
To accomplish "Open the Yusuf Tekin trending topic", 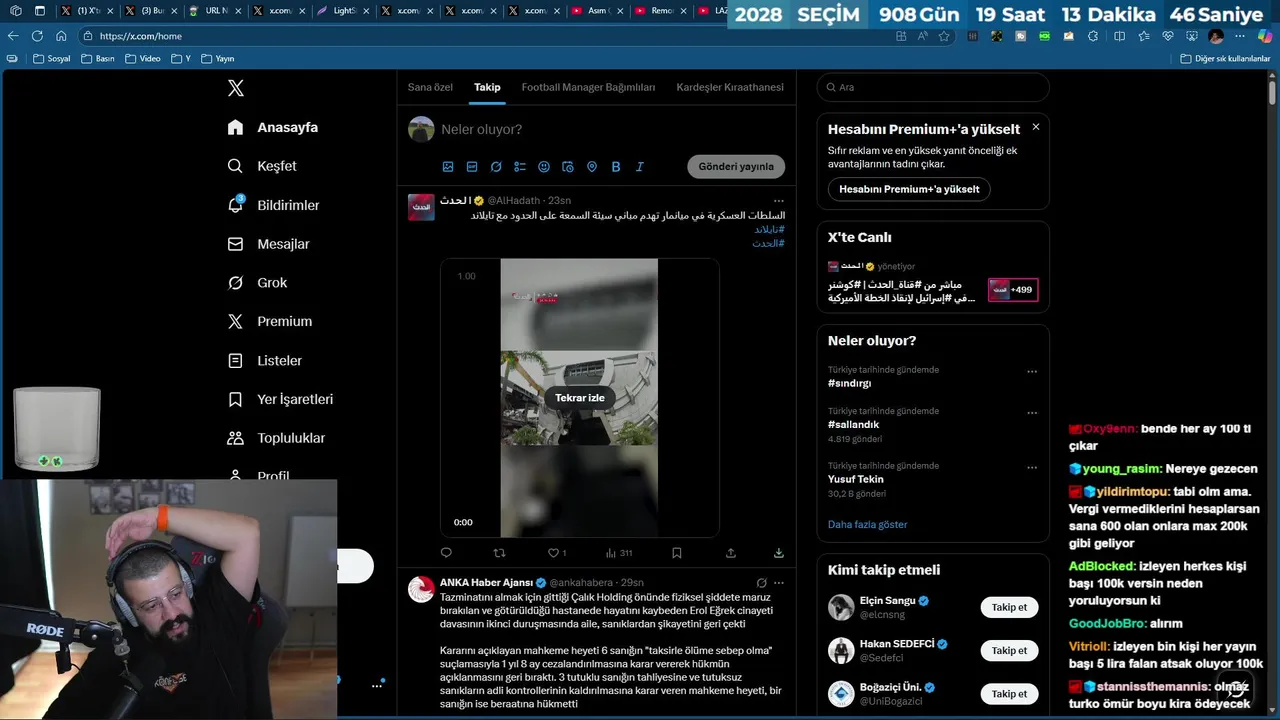I will click(x=856, y=479).
